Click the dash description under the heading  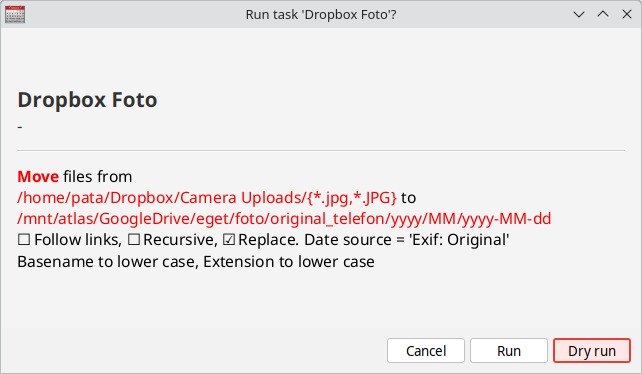click(x=20, y=127)
